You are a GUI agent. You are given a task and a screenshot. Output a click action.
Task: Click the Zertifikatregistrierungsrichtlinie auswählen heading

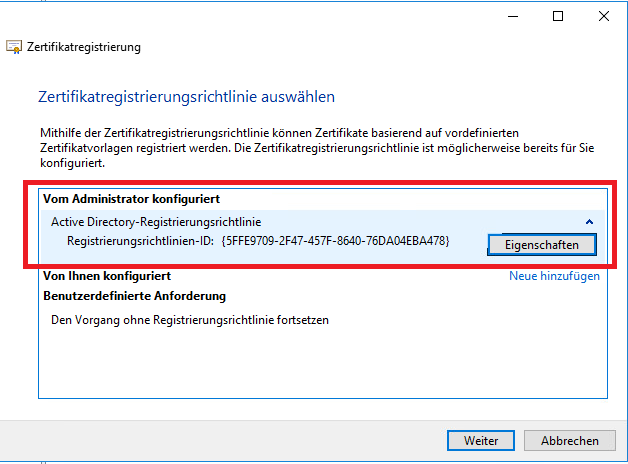tap(186, 97)
